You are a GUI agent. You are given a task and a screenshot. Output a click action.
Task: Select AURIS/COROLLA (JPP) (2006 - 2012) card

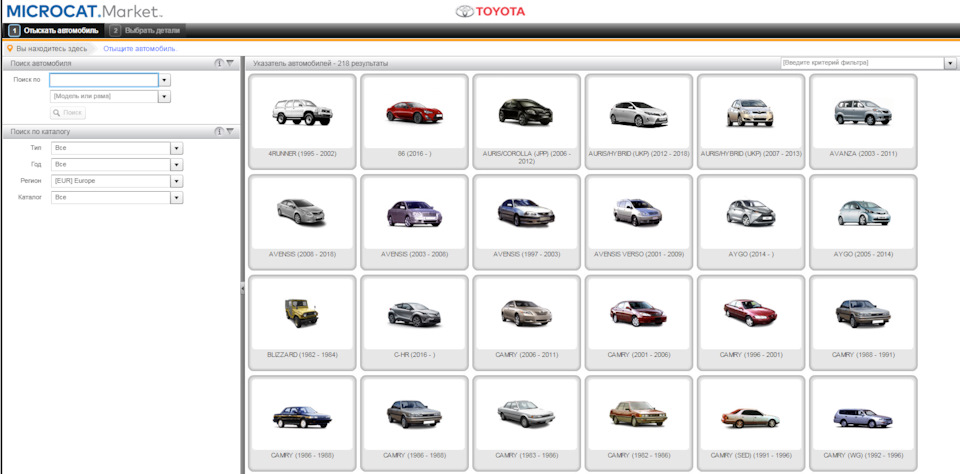click(x=527, y=121)
